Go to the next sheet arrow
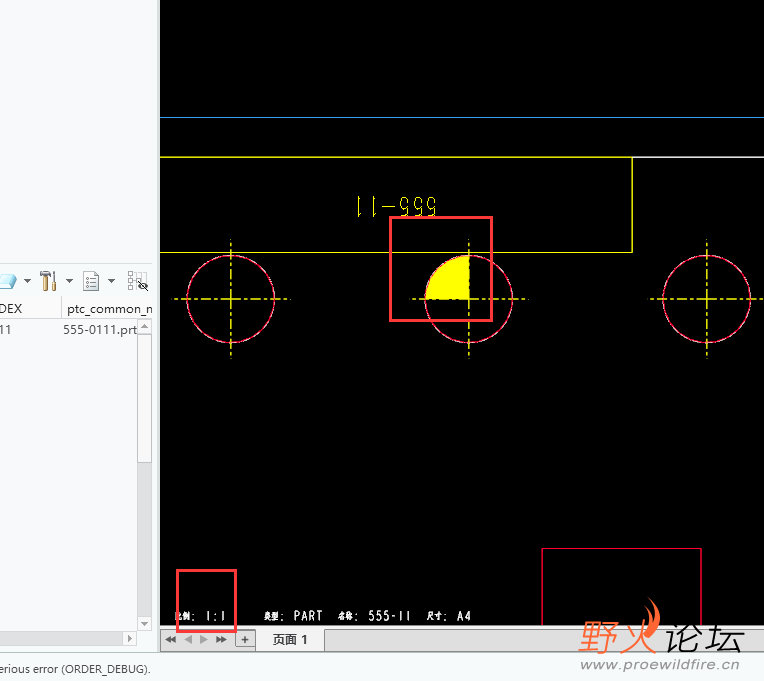 coord(204,639)
